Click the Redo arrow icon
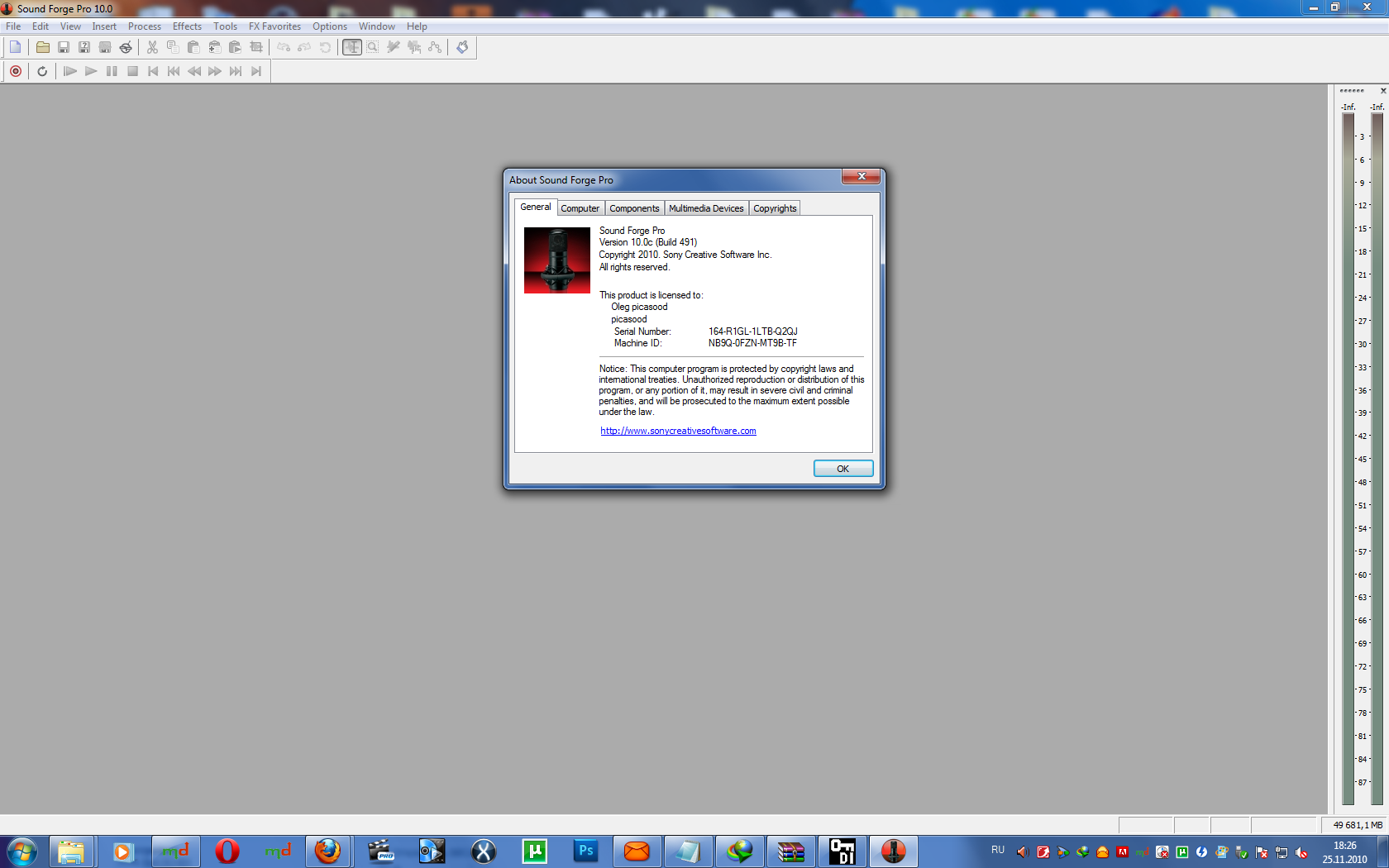 click(x=304, y=47)
